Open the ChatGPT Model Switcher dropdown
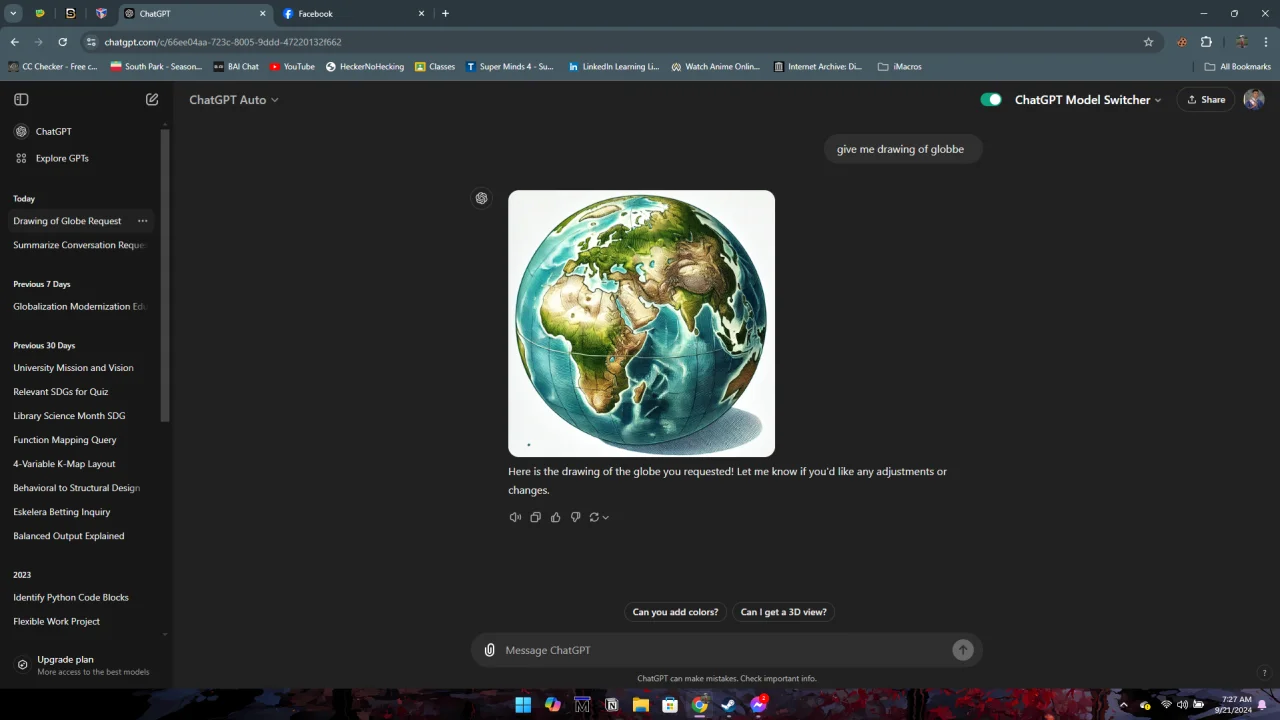The image size is (1280, 720). click(x=1088, y=99)
